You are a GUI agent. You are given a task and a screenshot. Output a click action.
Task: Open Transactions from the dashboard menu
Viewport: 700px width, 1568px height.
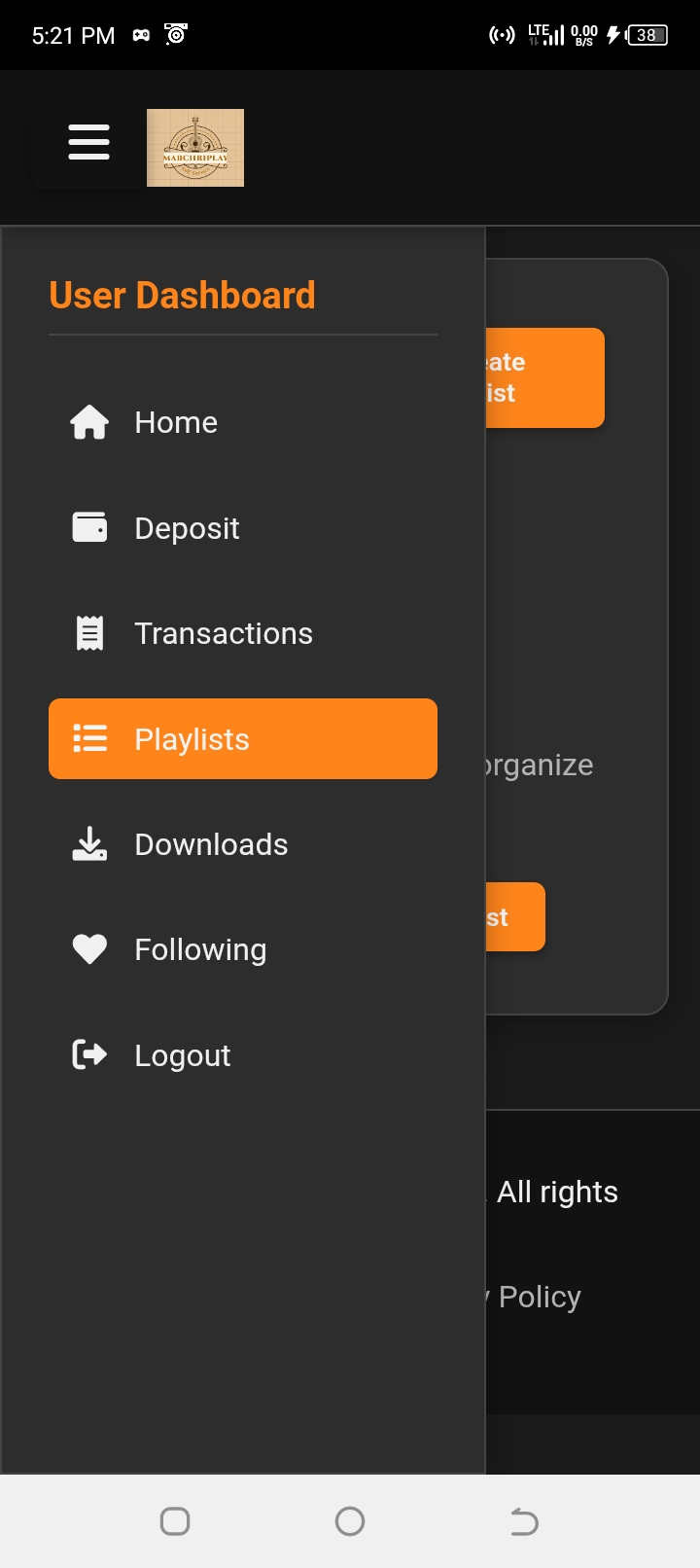click(243, 633)
